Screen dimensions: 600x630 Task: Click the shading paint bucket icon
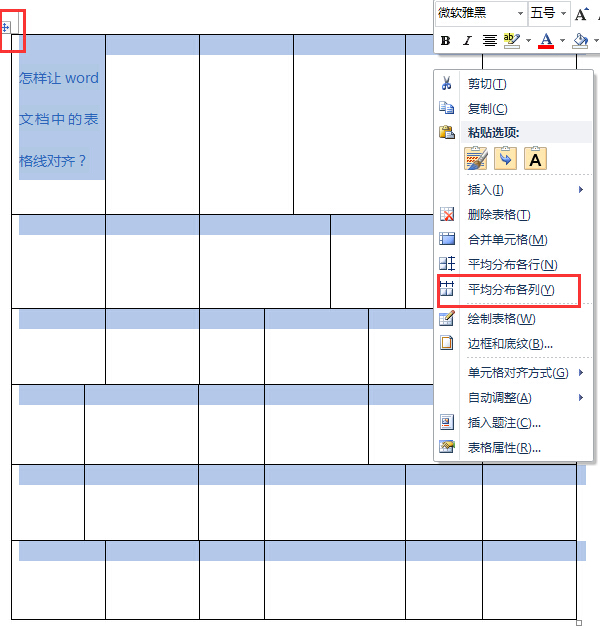(581, 41)
